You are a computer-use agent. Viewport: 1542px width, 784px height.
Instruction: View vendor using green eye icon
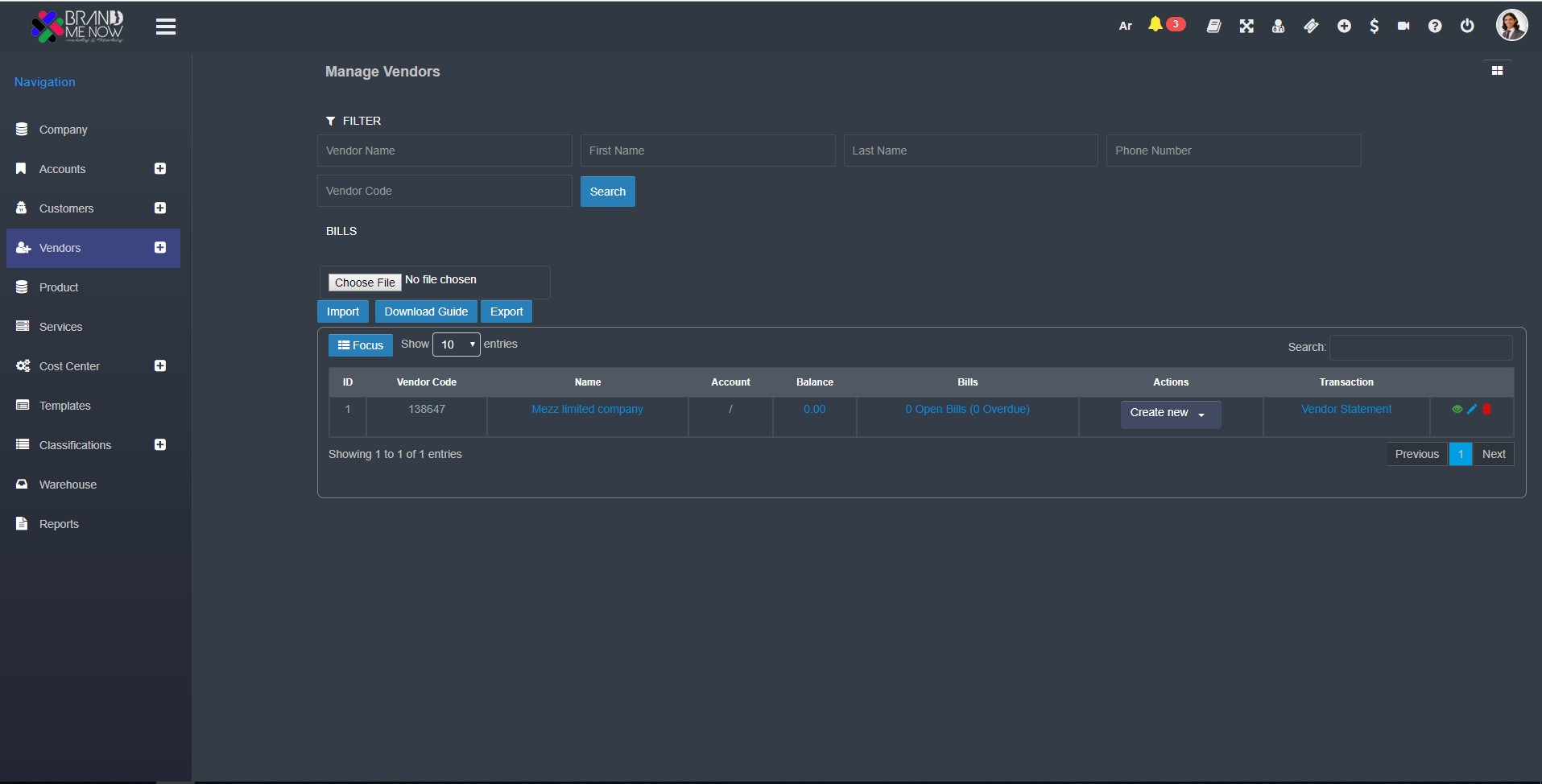1457,410
